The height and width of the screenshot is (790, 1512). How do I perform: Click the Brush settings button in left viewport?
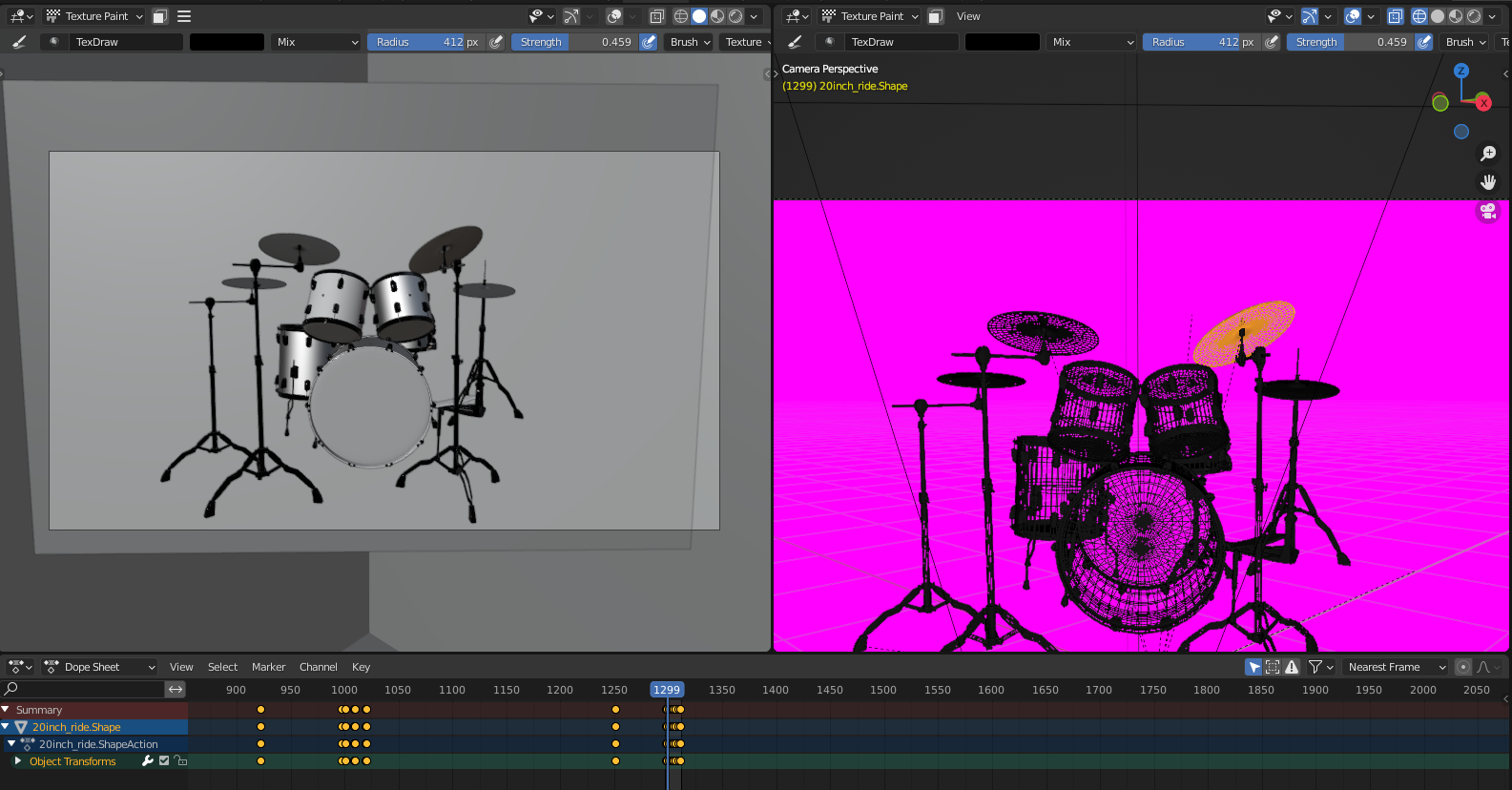pos(690,42)
